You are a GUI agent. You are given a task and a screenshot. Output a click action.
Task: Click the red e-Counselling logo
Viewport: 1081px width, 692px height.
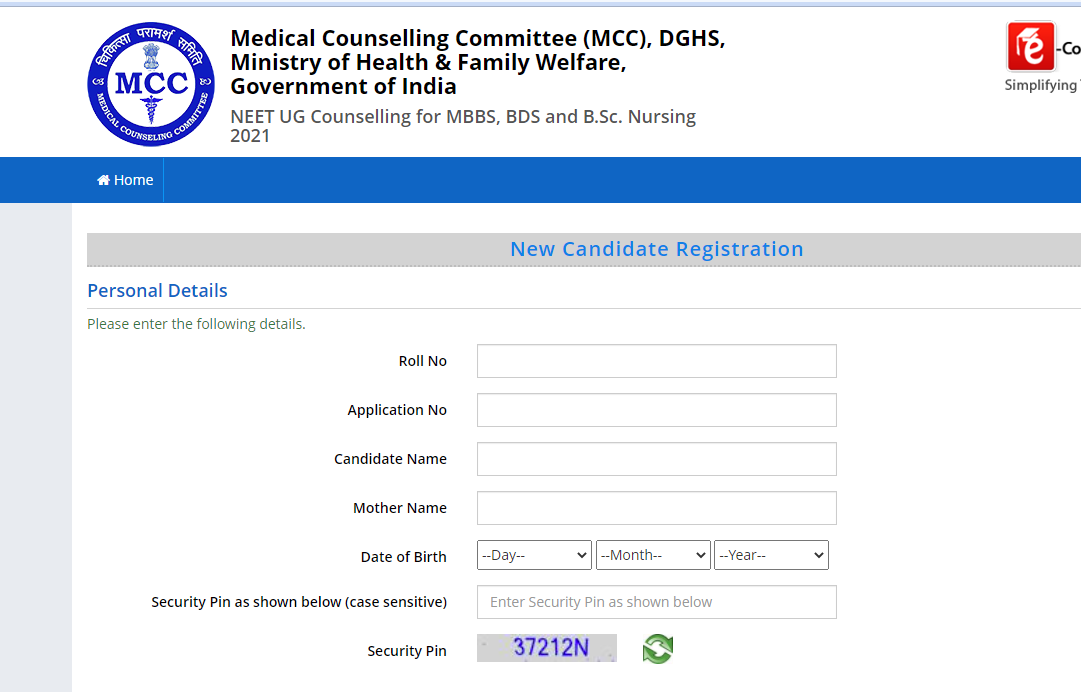click(x=1031, y=47)
